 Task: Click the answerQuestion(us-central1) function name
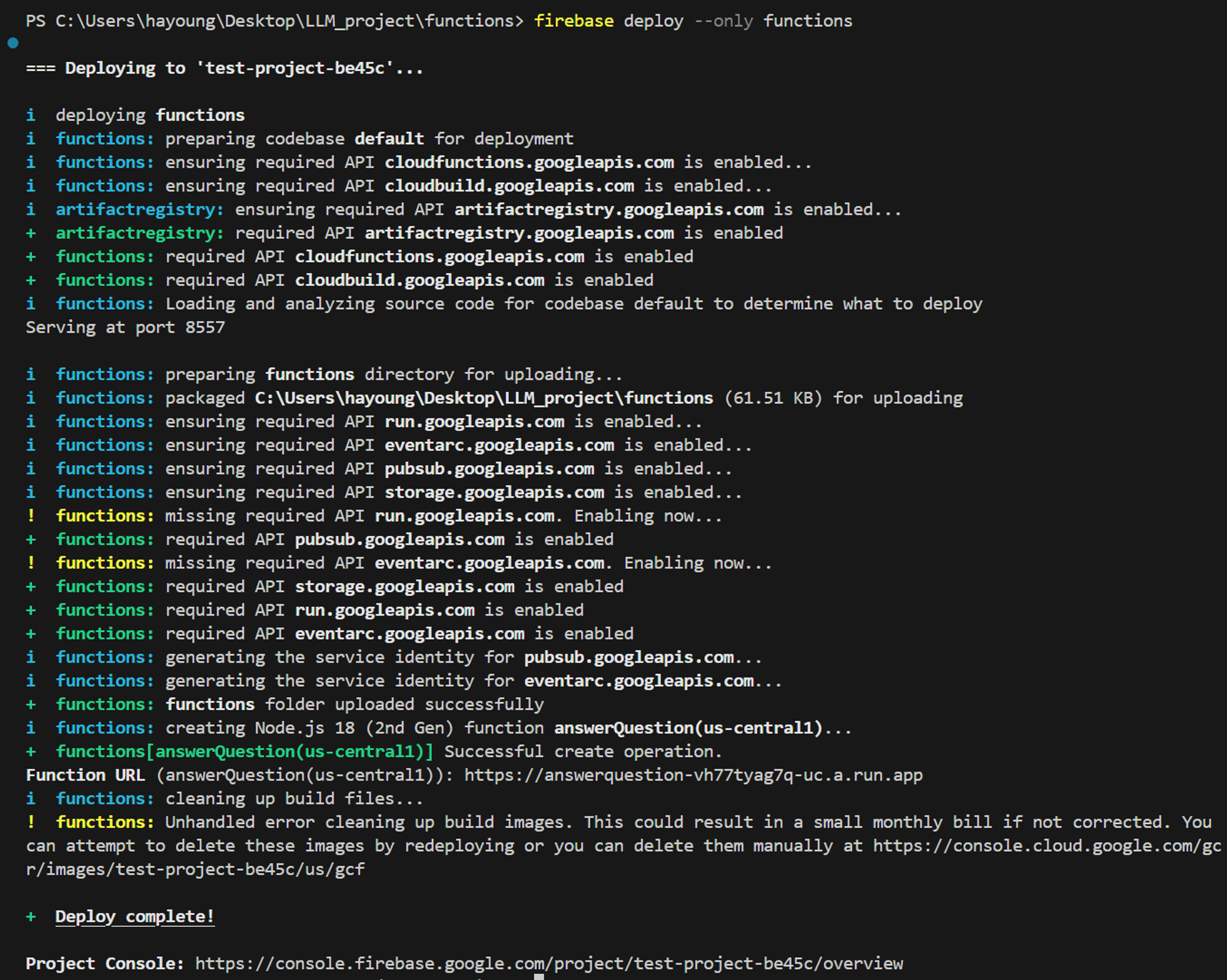(688, 728)
